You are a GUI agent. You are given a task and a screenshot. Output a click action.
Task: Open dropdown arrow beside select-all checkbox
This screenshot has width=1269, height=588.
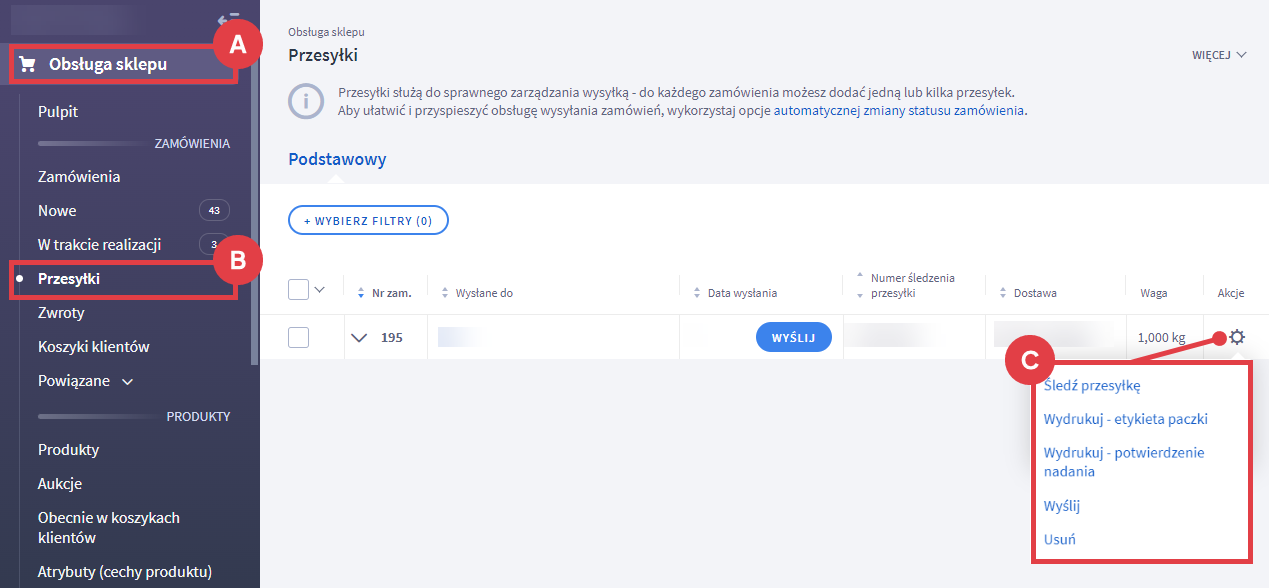(x=320, y=290)
